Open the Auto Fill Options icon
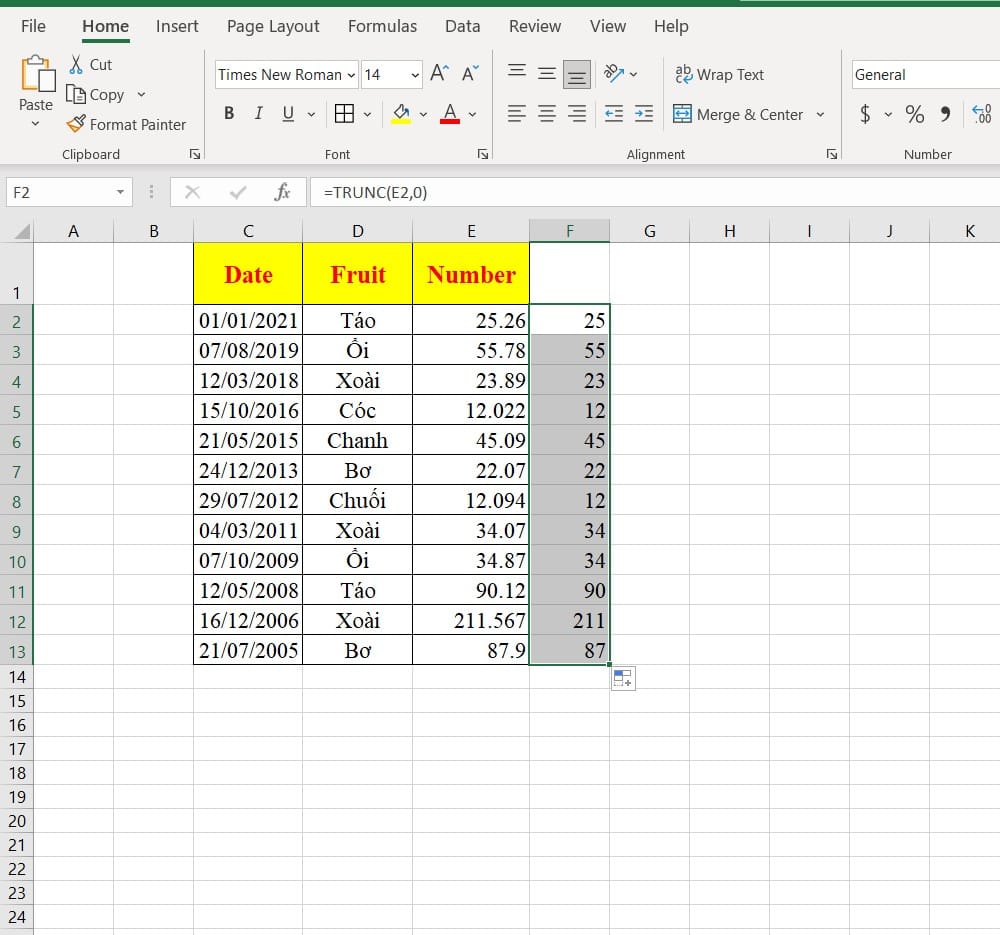Image resolution: width=1000 pixels, height=935 pixels. pyautogui.click(x=623, y=679)
